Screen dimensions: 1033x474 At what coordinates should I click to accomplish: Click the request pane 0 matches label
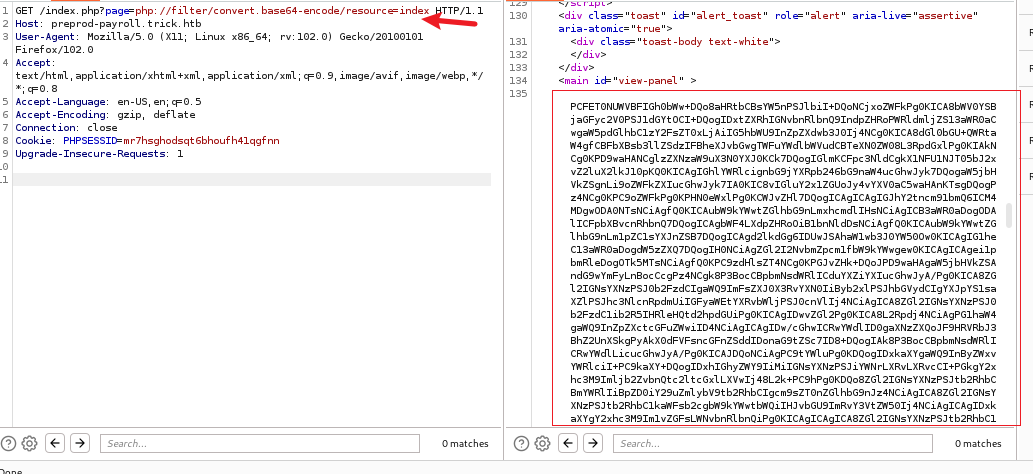click(x=465, y=444)
